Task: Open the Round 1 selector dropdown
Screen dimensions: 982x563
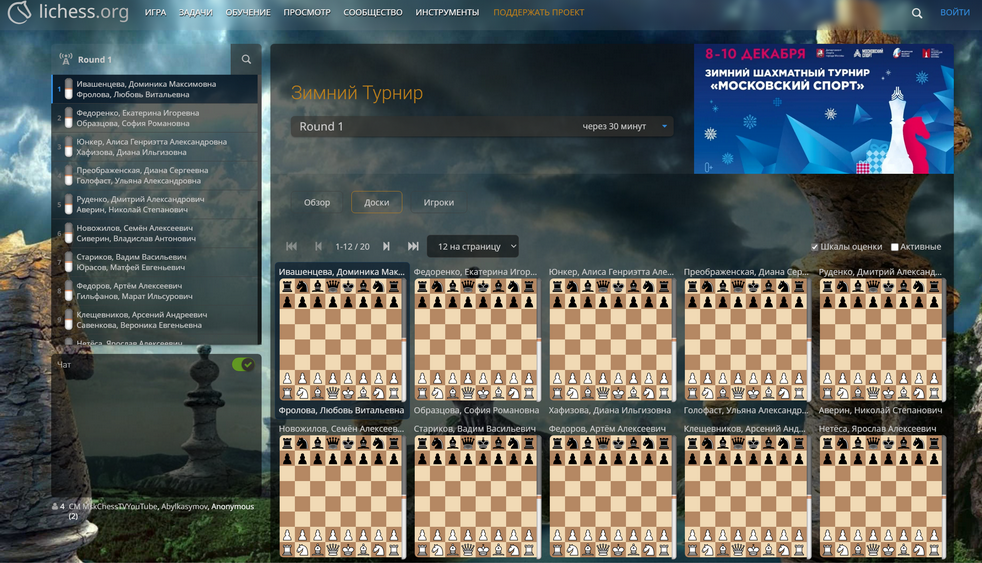Action: pos(481,127)
